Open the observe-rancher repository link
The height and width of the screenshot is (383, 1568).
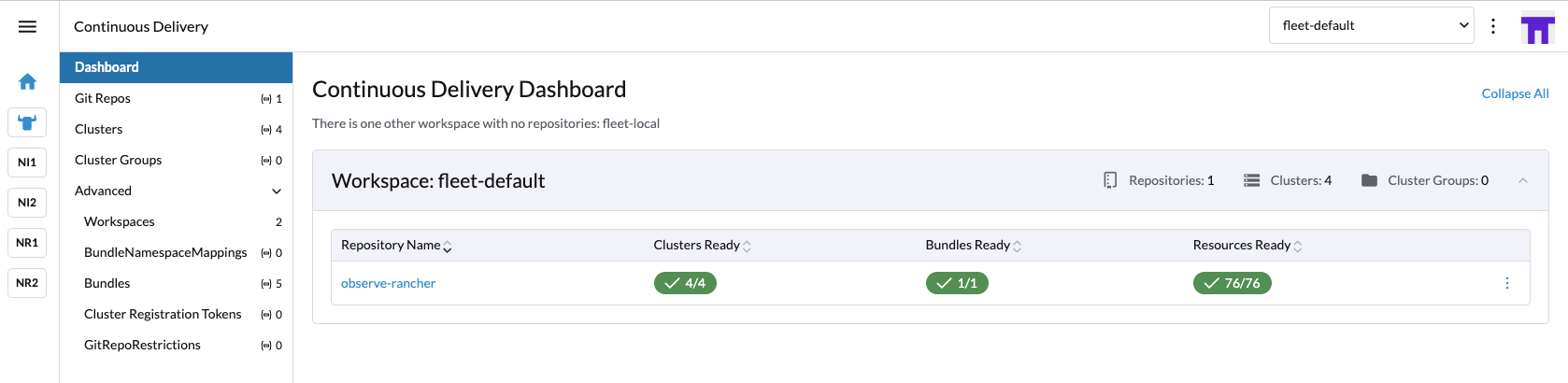coord(388,283)
